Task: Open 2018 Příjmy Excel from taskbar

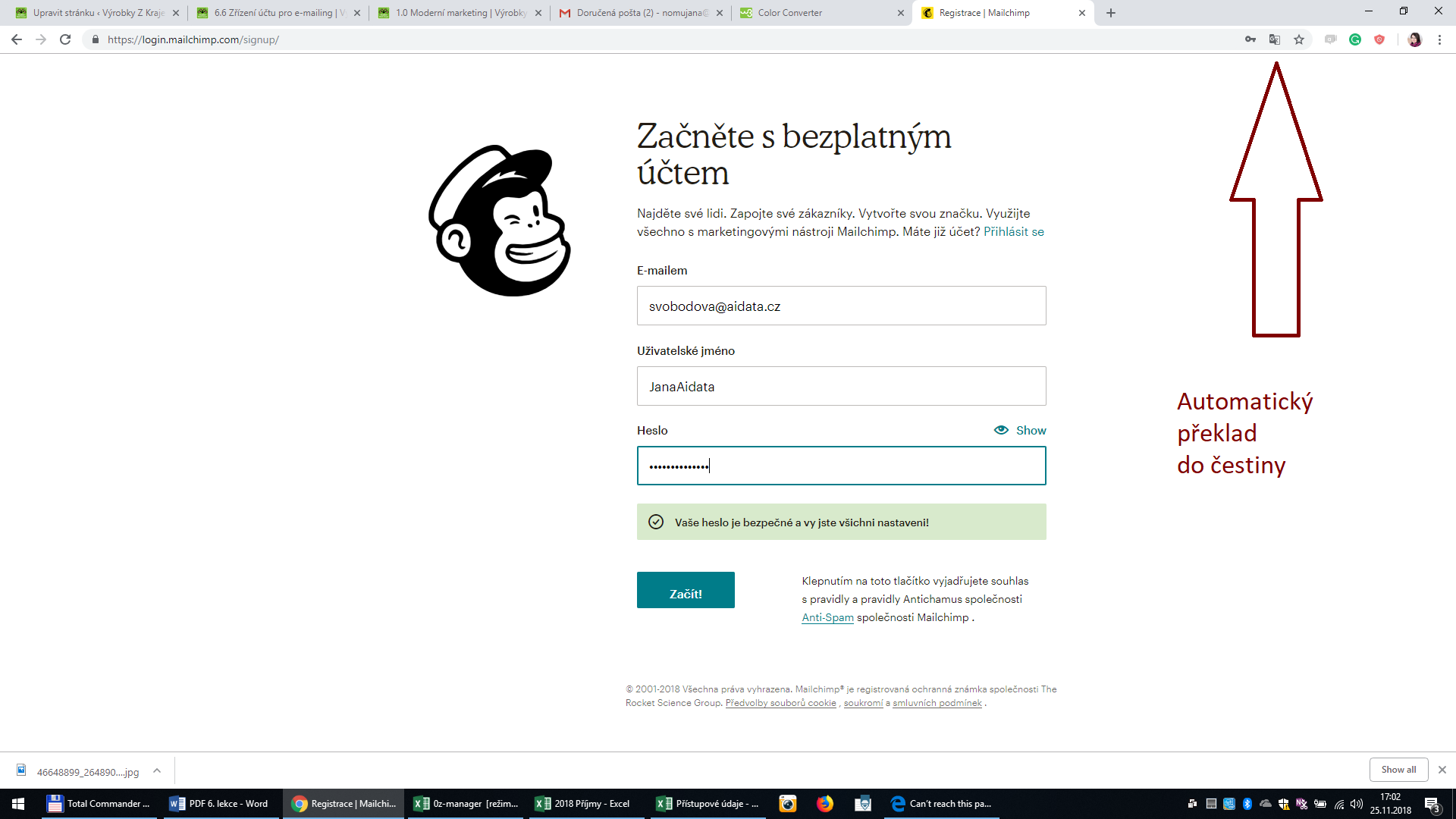Action: [x=586, y=804]
